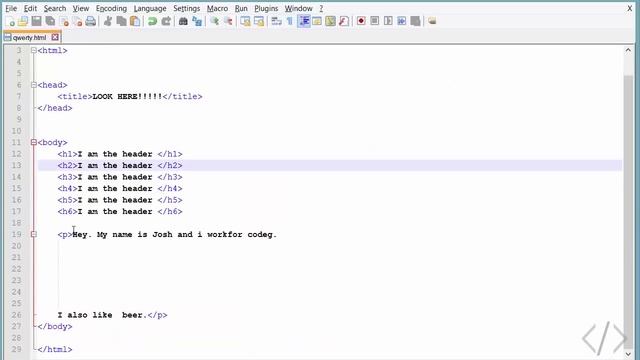Viewport: 640px width, 360px height.
Task: Click the Stop recording macro icon
Action: coord(375,21)
